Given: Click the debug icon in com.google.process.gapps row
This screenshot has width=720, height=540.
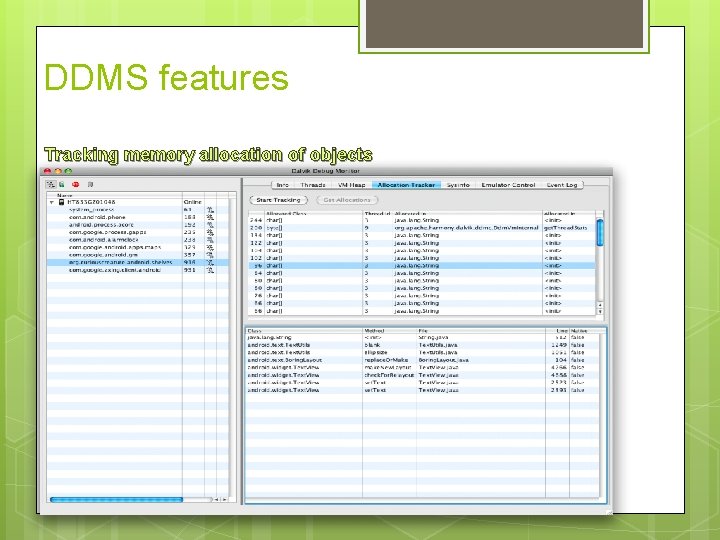Looking at the screenshot, I should coord(210,232).
